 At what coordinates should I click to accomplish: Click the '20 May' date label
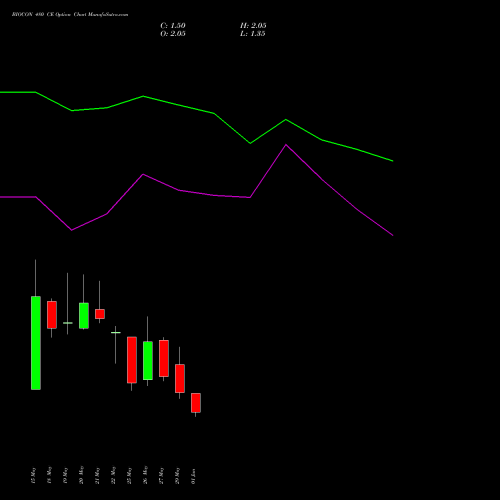[81, 476]
